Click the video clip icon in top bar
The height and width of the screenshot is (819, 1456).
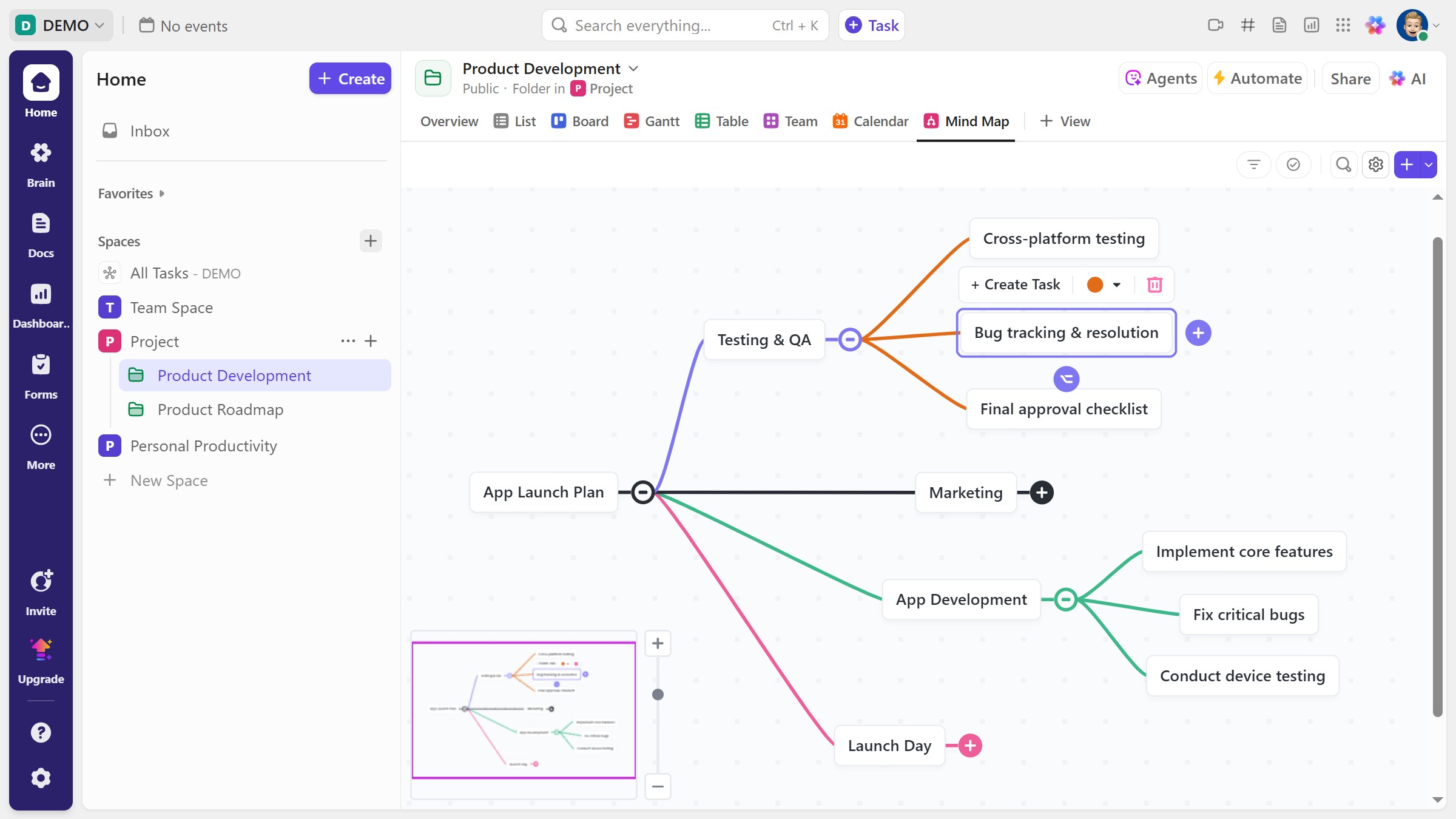(1215, 25)
